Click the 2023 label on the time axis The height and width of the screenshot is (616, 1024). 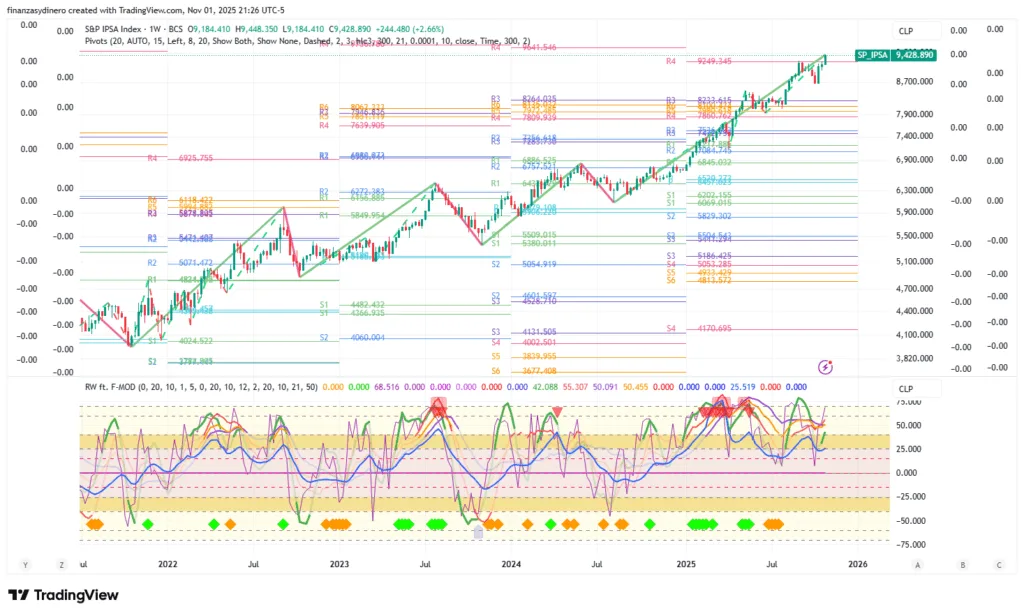tap(339, 565)
